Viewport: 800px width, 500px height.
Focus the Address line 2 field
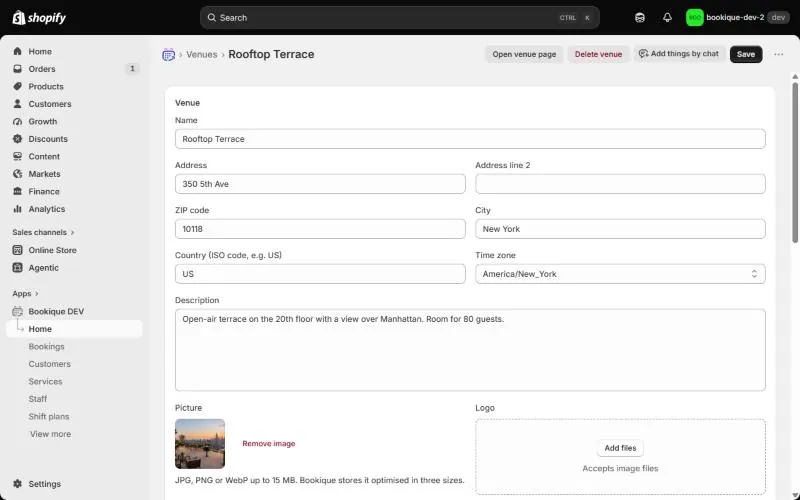pos(620,184)
